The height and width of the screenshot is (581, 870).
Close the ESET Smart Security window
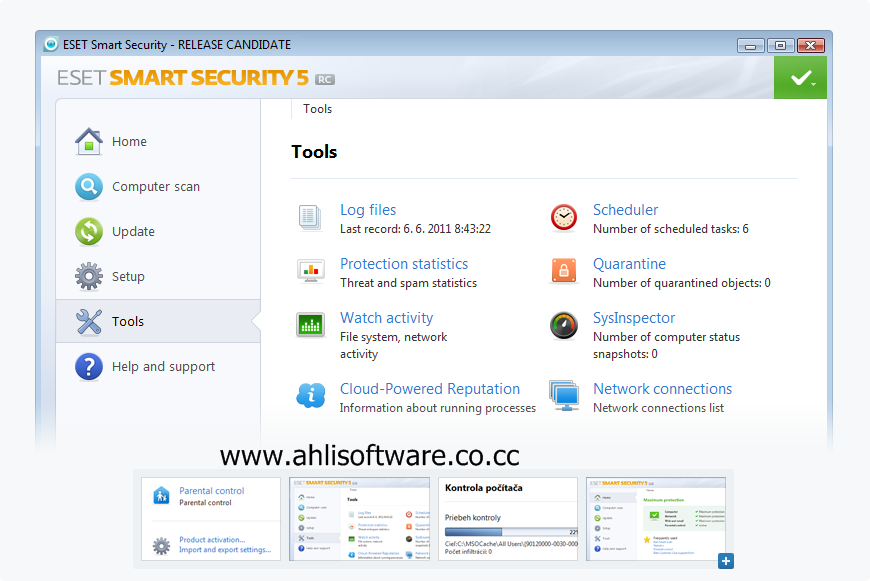[811, 46]
